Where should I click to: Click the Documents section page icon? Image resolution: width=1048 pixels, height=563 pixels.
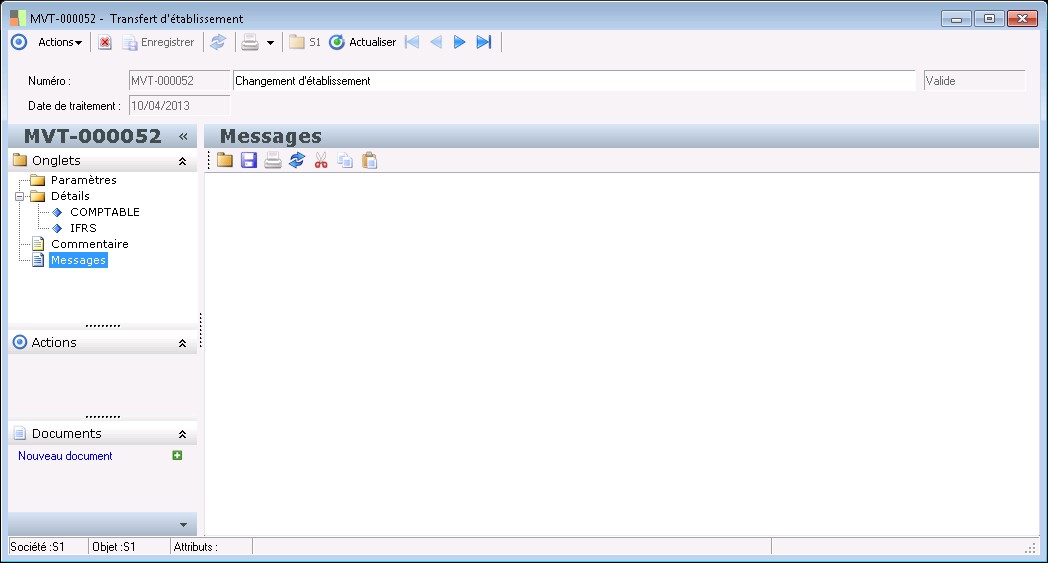point(20,433)
